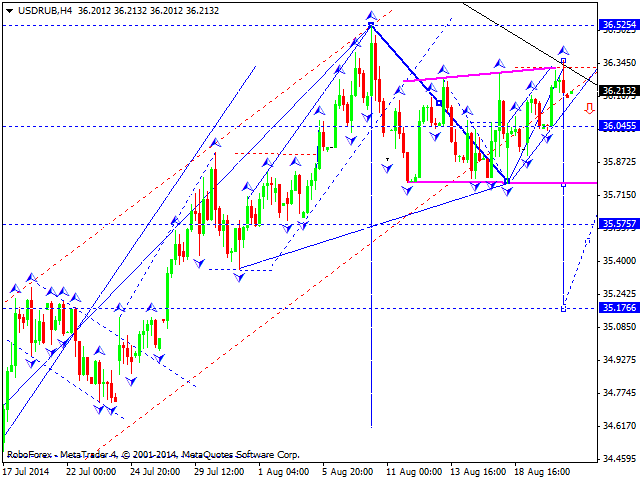Click the 34.6100 value on price scale
640x480 pixels.
(618, 426)
